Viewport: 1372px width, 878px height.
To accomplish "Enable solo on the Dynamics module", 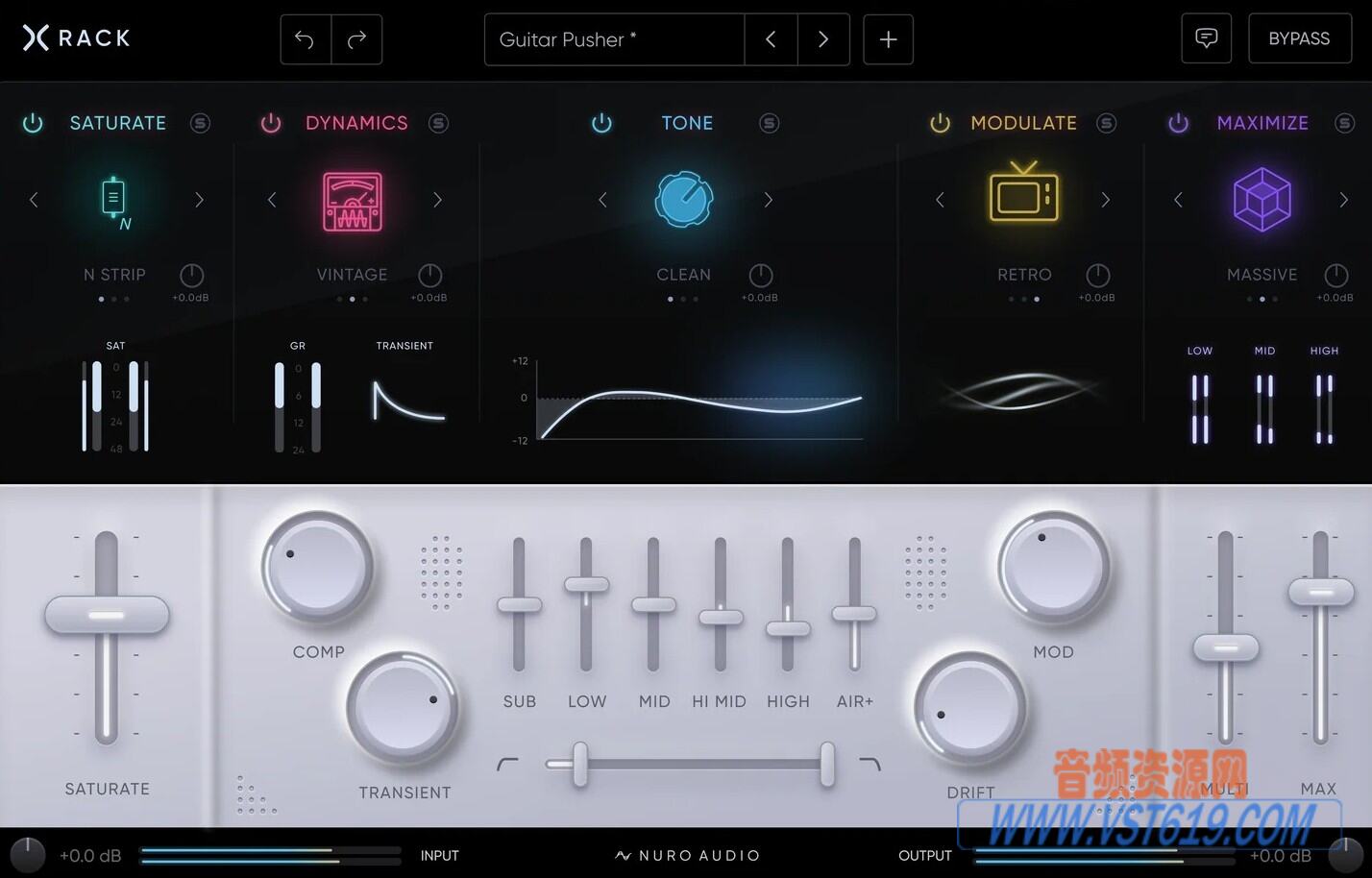I will [438, 123].
